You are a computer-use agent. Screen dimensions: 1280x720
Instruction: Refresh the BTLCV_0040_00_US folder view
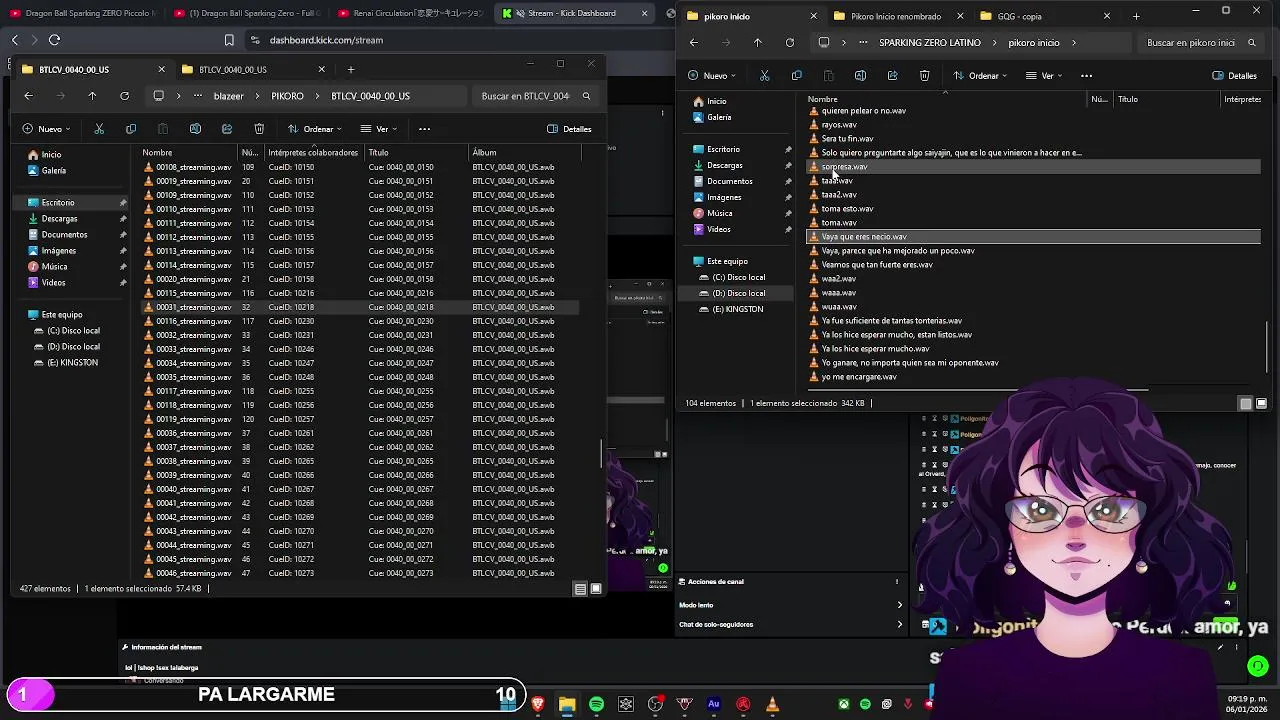click(124, 96)
